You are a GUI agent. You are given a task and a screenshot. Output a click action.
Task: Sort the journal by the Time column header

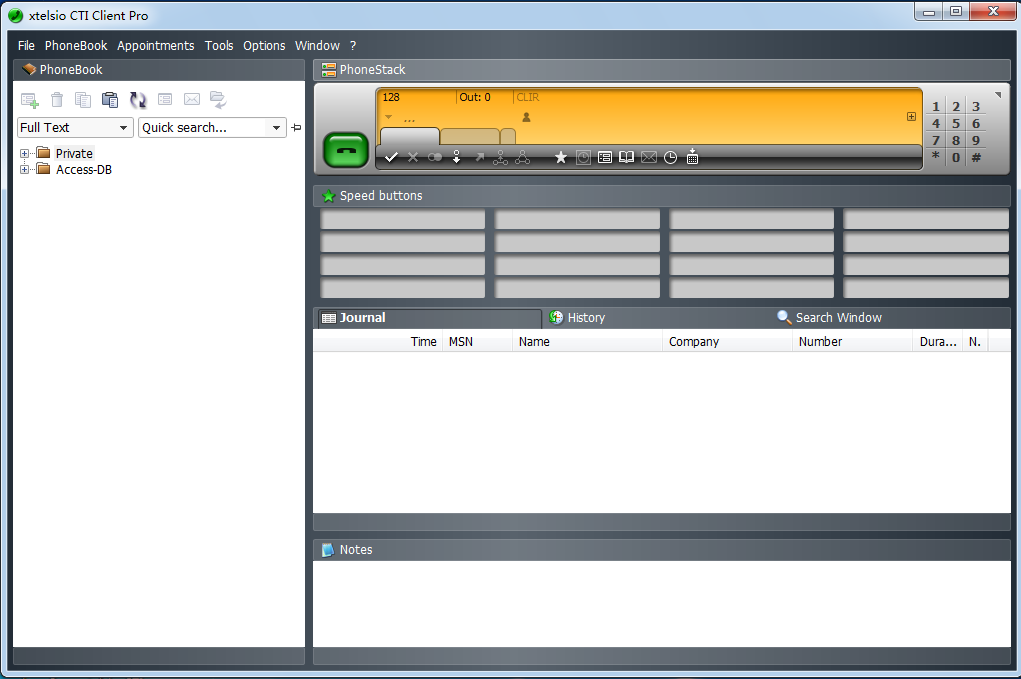pyautogui.click(x=378, y=342)
